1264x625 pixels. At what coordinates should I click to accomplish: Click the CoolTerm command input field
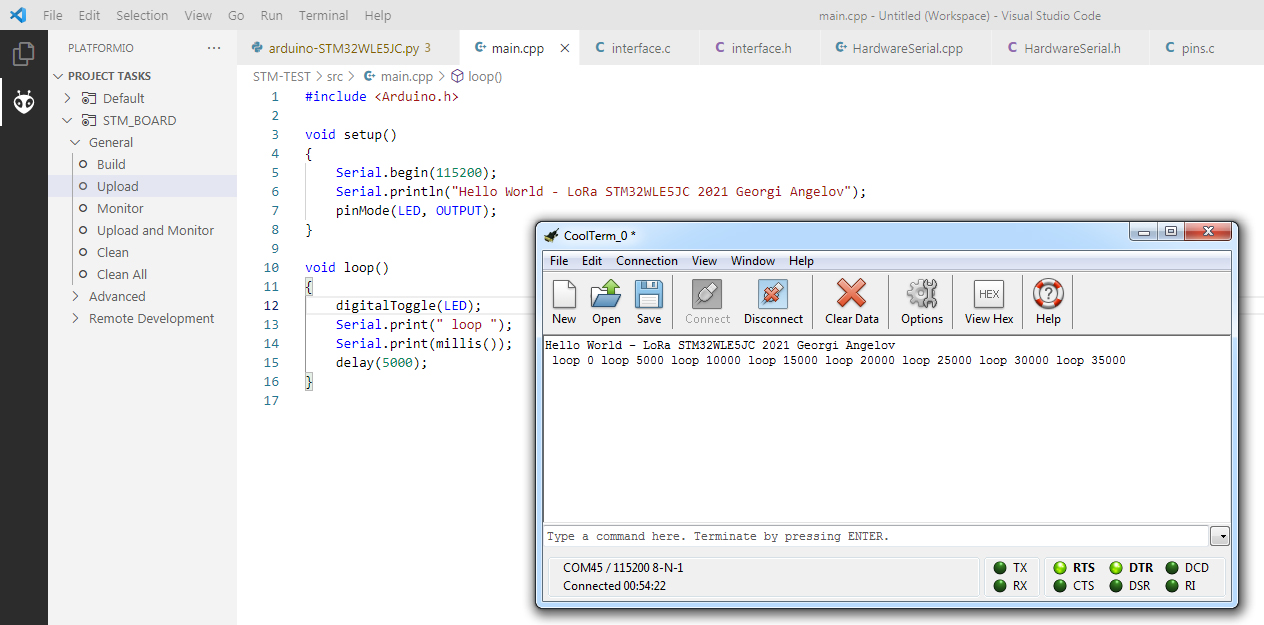pyautogui.click(x=876, y=536)
